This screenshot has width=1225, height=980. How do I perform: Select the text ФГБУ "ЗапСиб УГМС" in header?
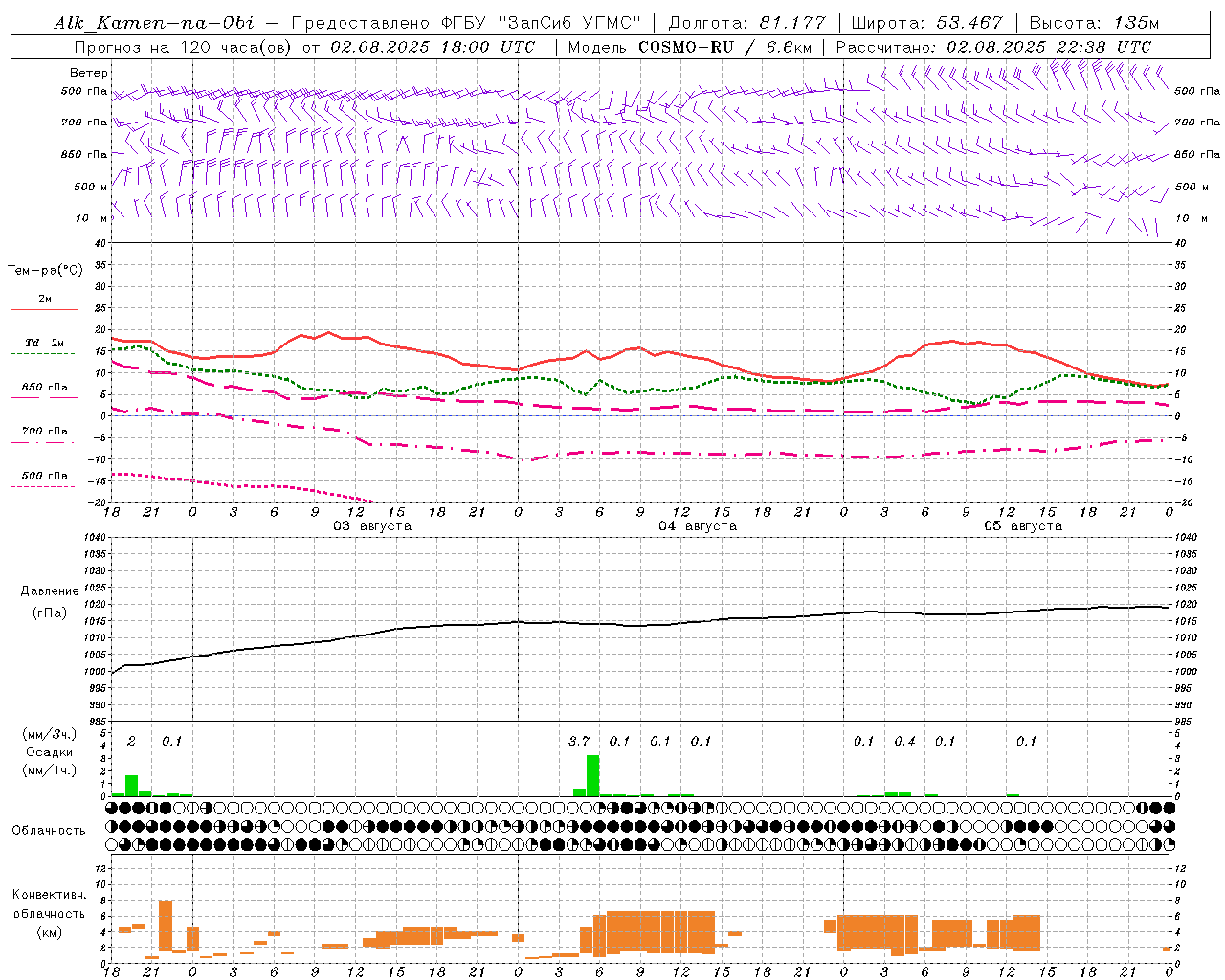(x=548, y=23)
